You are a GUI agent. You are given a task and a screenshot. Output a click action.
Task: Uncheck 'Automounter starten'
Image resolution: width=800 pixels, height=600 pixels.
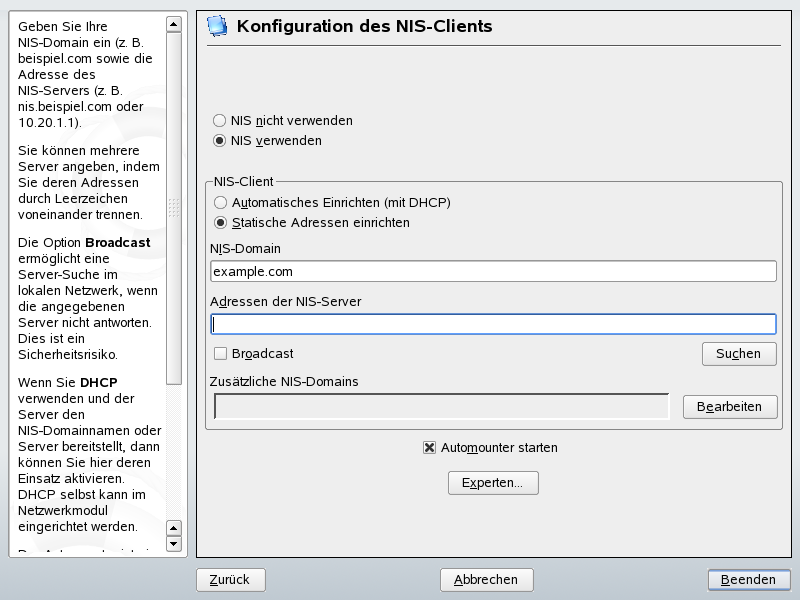tap(430, 448)
